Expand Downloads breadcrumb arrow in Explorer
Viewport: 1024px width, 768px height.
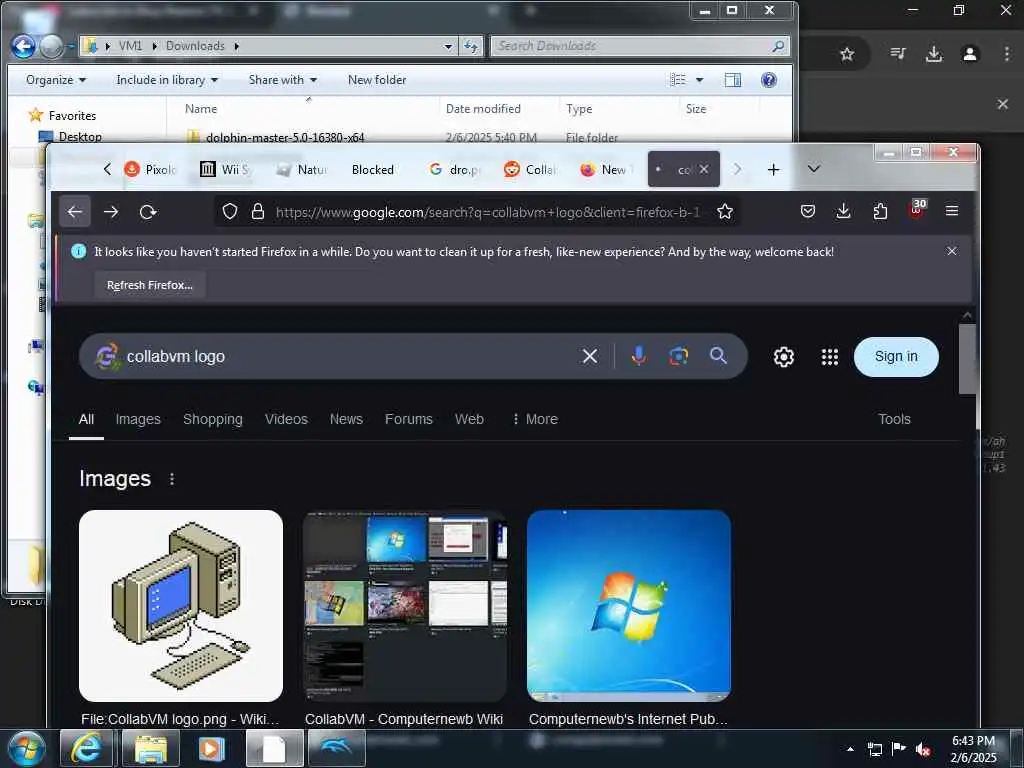236,46
